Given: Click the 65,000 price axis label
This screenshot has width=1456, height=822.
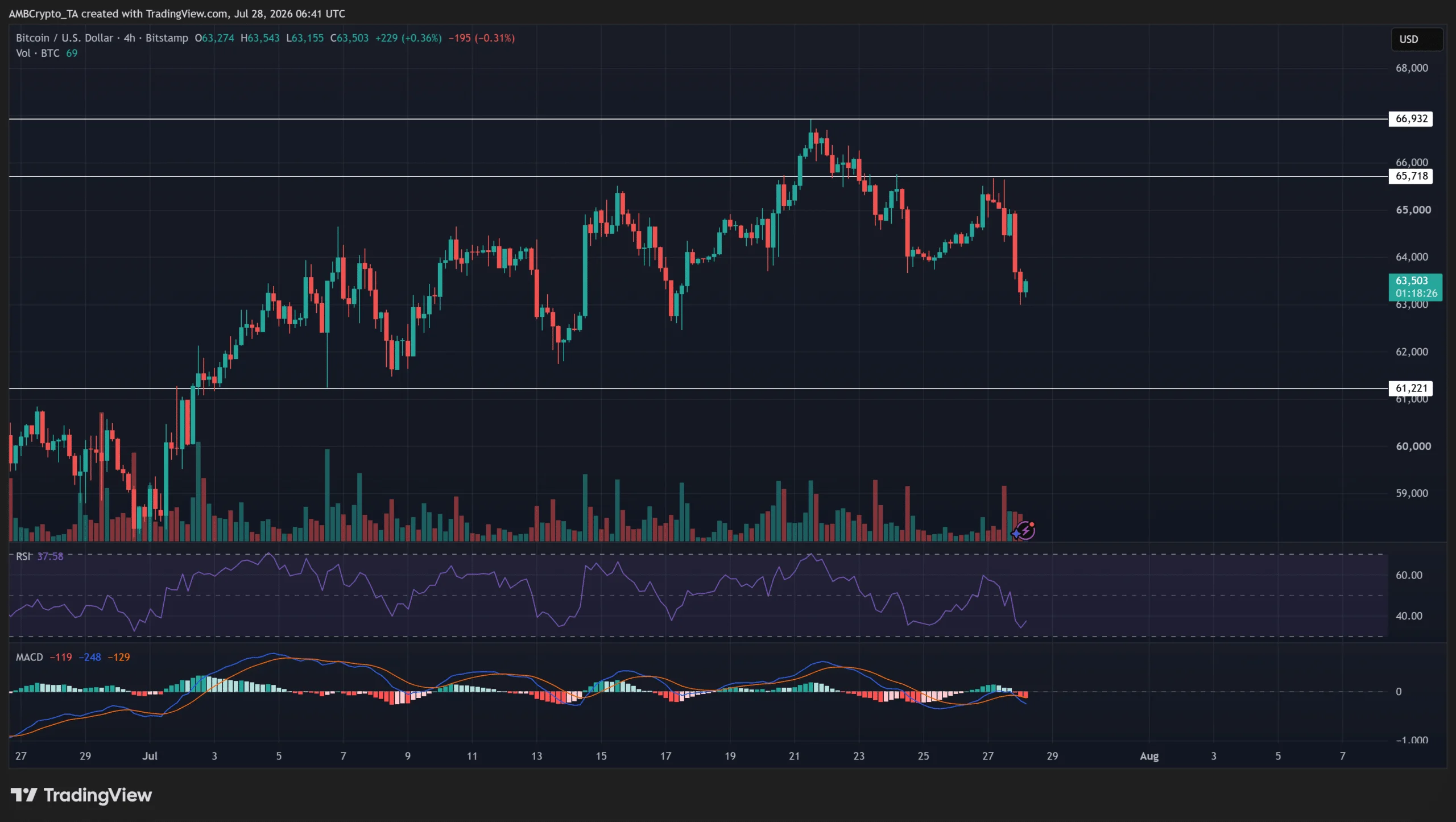Looking at the screenshot, I should 1413,210.
